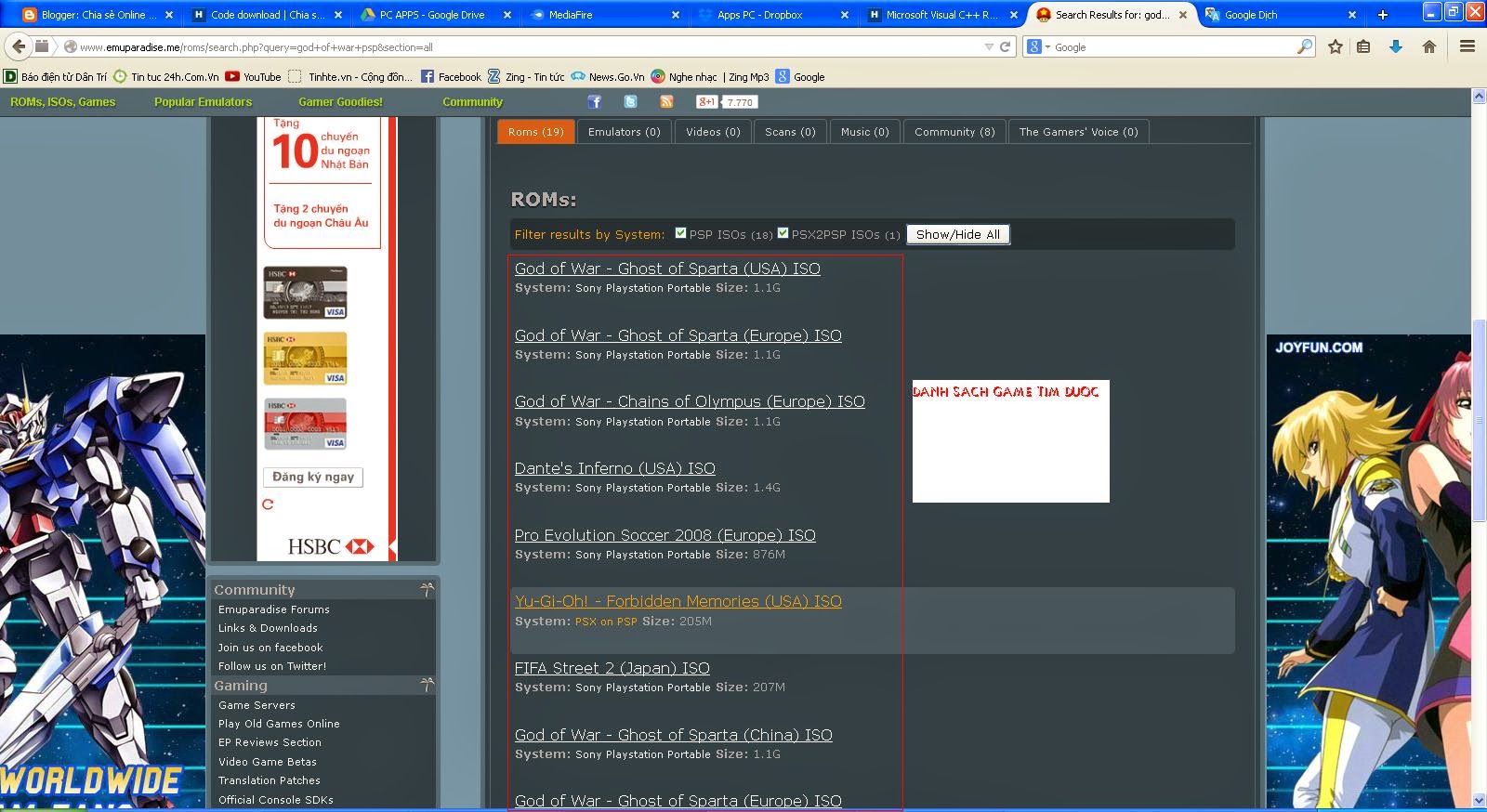1487x812 pixels.
Task: Open a new browser tab with plus button
Action: pos(1383,15)
